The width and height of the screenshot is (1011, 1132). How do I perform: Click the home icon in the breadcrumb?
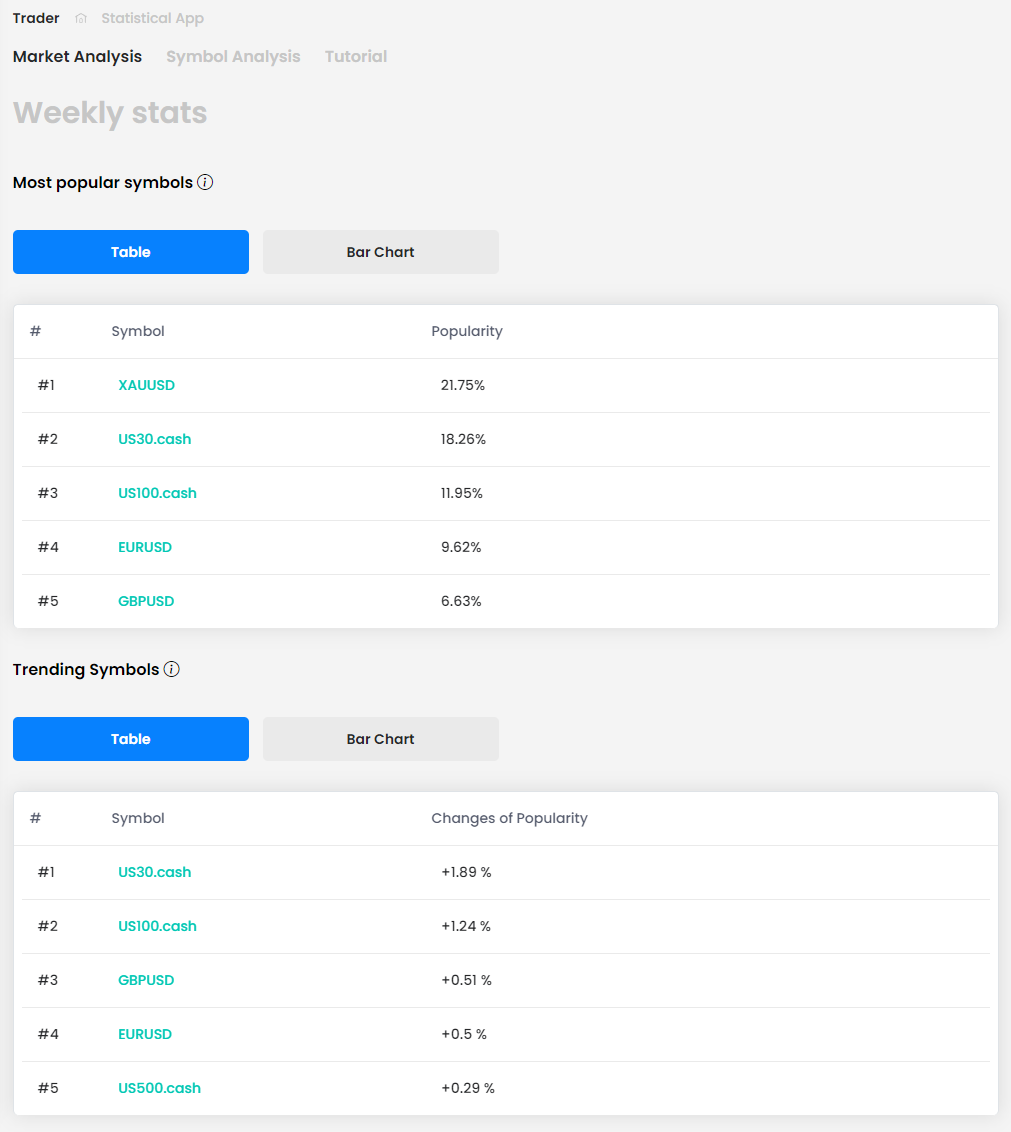81,19
